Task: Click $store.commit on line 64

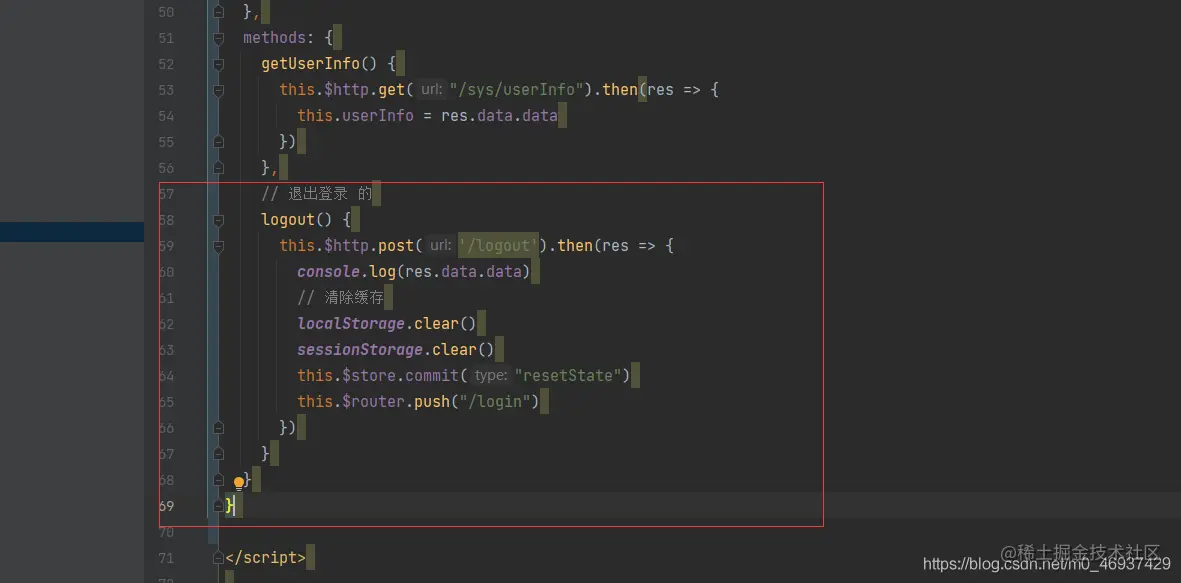Action: point(401,375)
